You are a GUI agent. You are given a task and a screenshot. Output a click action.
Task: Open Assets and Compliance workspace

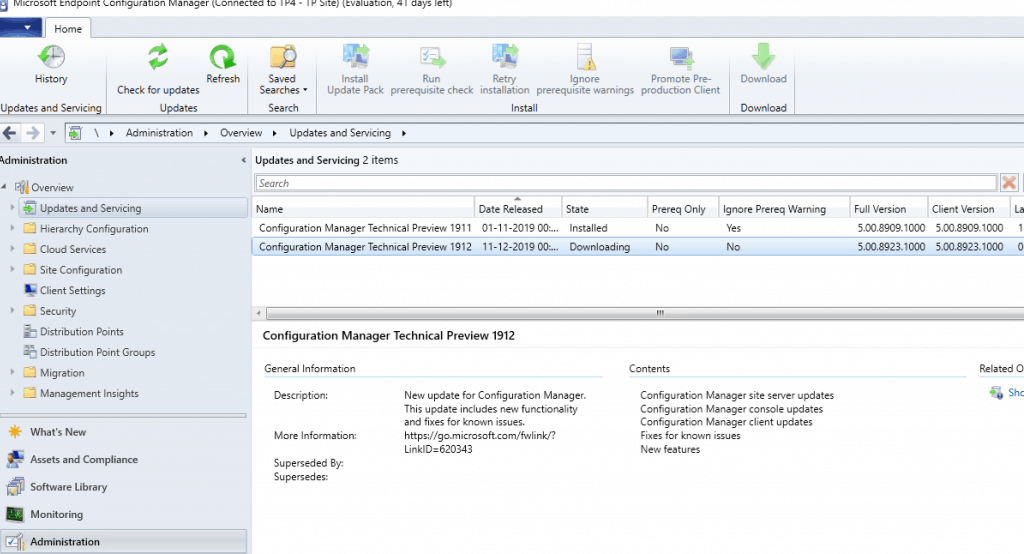84,459
